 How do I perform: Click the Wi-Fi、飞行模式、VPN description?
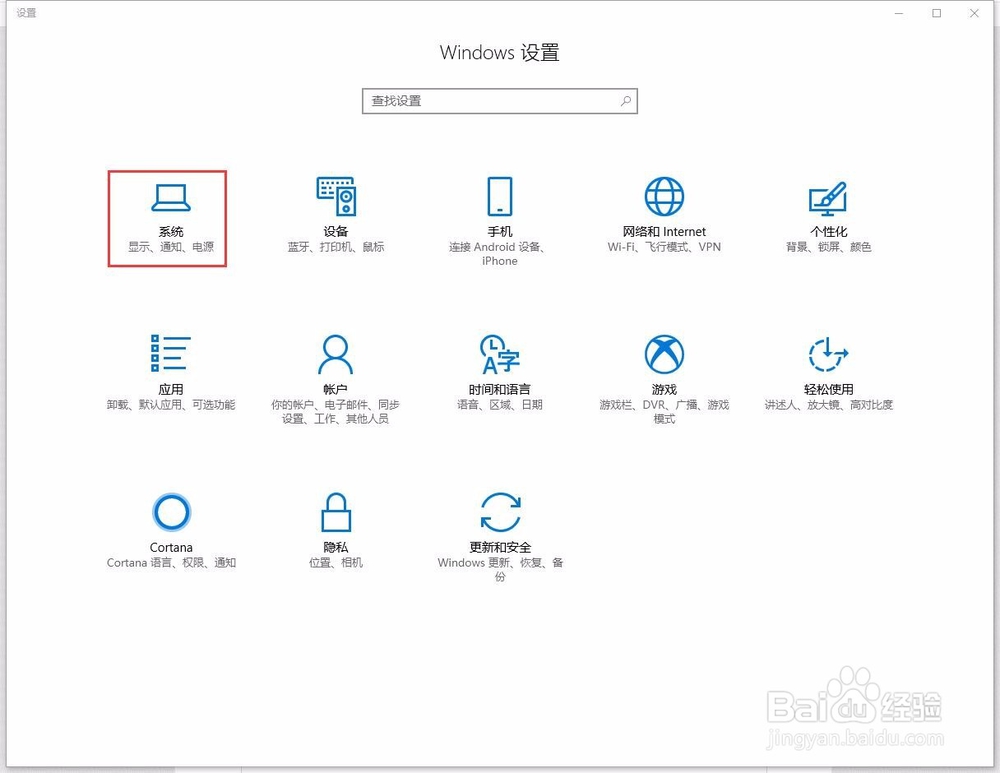[x=664, y=247]
